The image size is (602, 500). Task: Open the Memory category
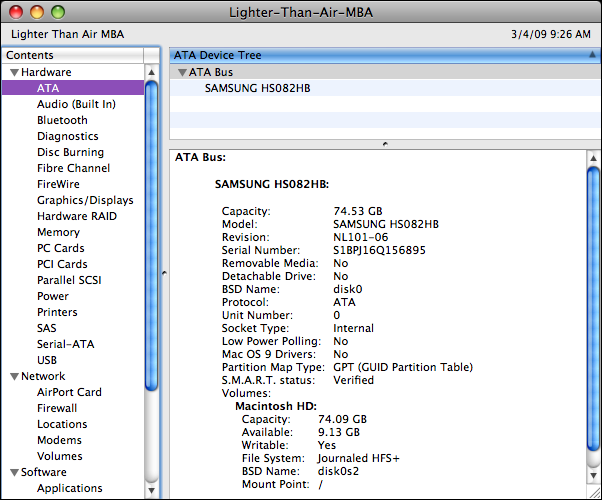point(58,232)
